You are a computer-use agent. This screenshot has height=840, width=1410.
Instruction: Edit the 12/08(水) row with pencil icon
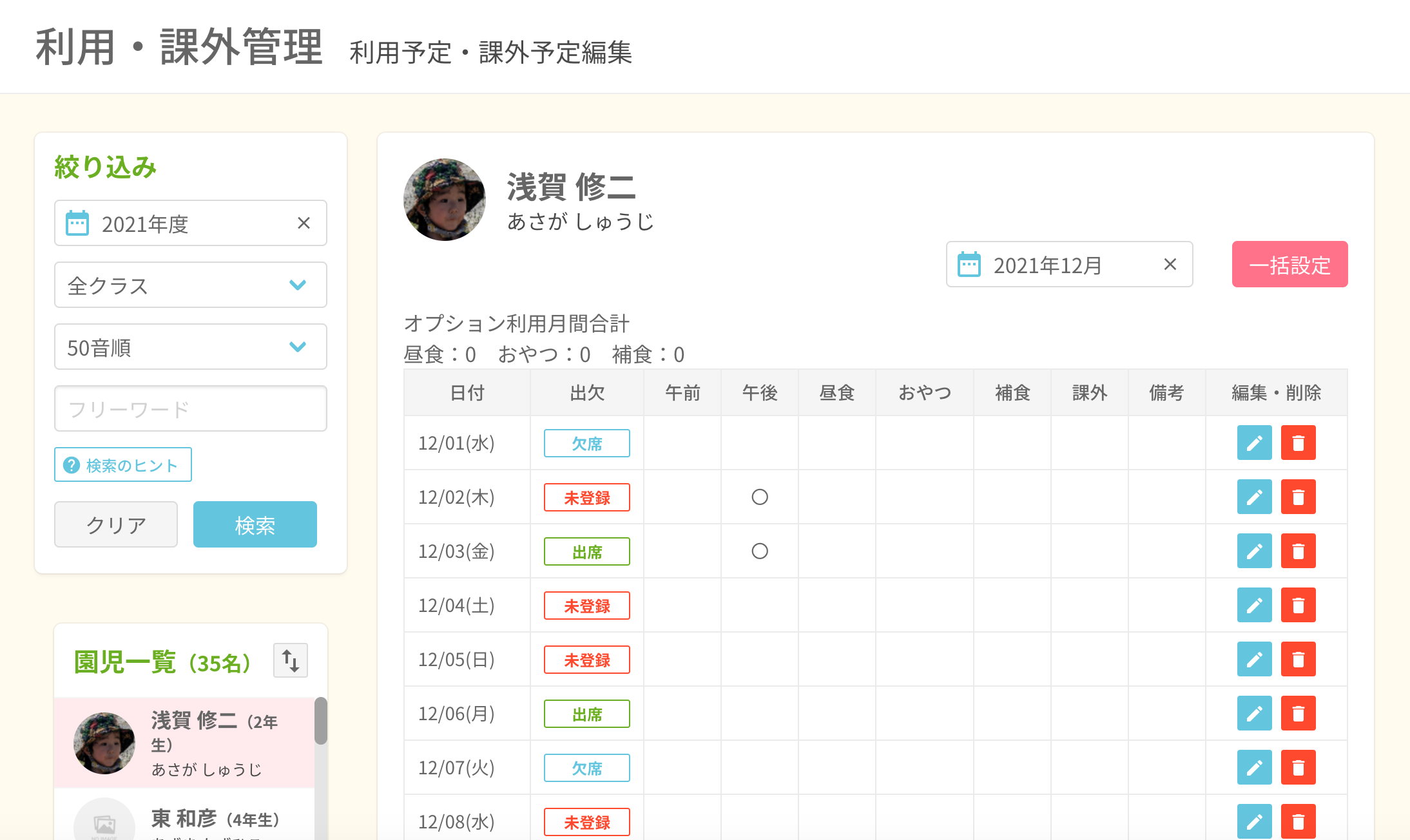1254,821
